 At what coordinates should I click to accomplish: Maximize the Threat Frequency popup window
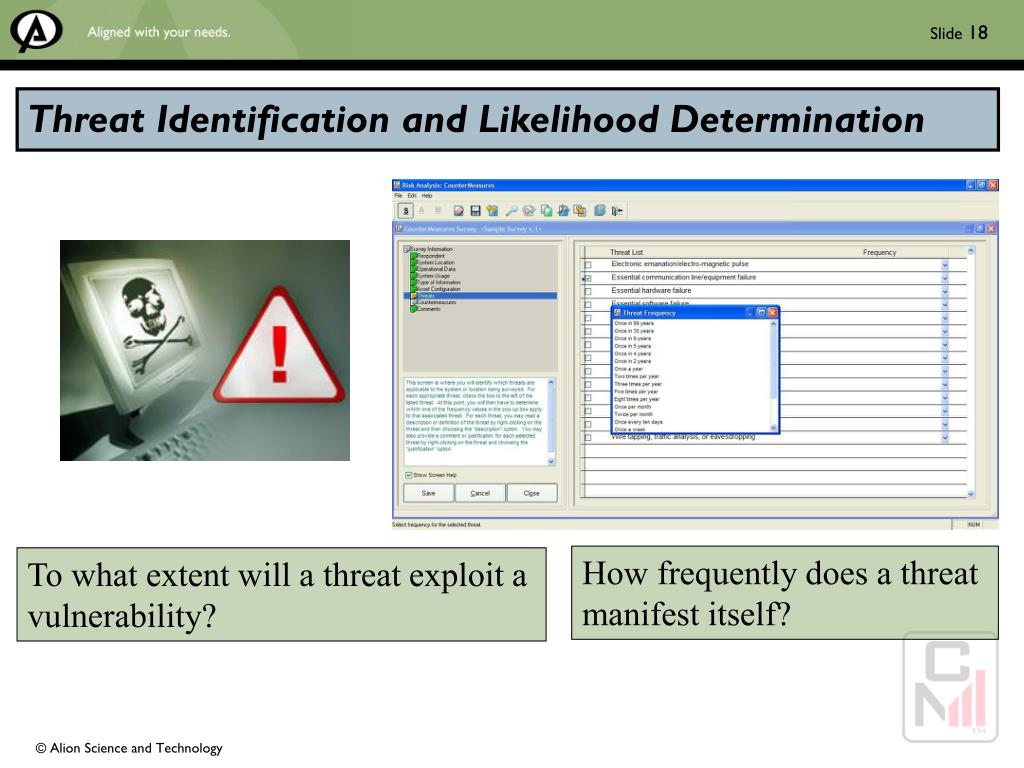[761, 313]
